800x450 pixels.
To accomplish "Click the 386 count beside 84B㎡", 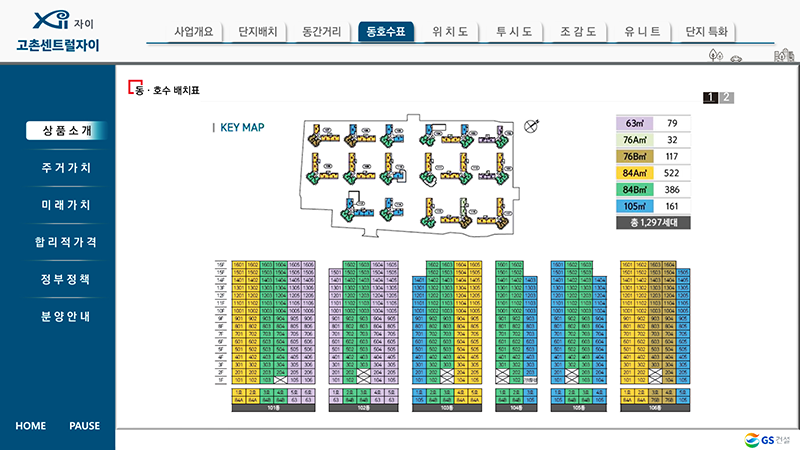I will 672,190.
